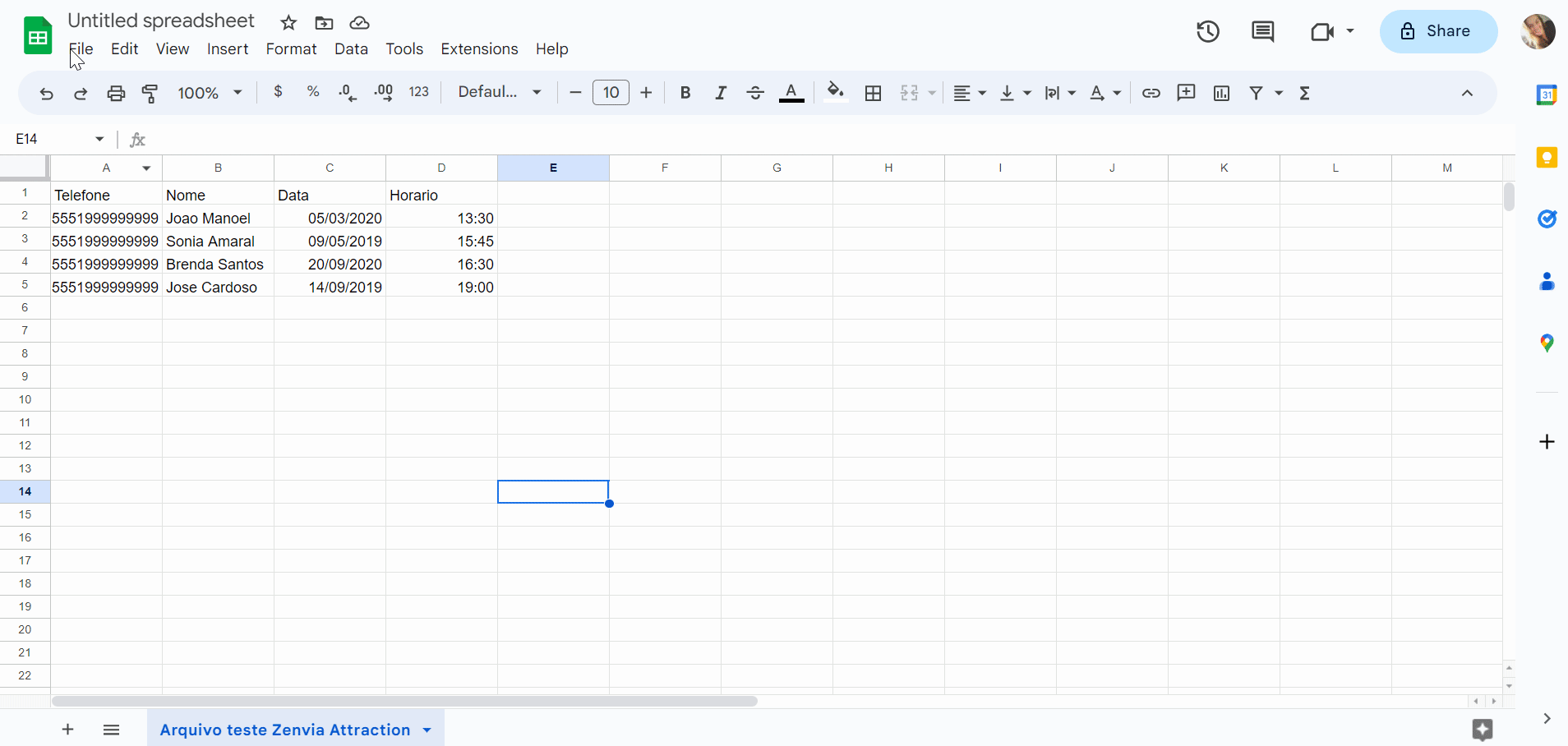Open the functions menu
Image resolution: width=1568 pixels, height=746 pixels.
click(x=1304, y=93)
